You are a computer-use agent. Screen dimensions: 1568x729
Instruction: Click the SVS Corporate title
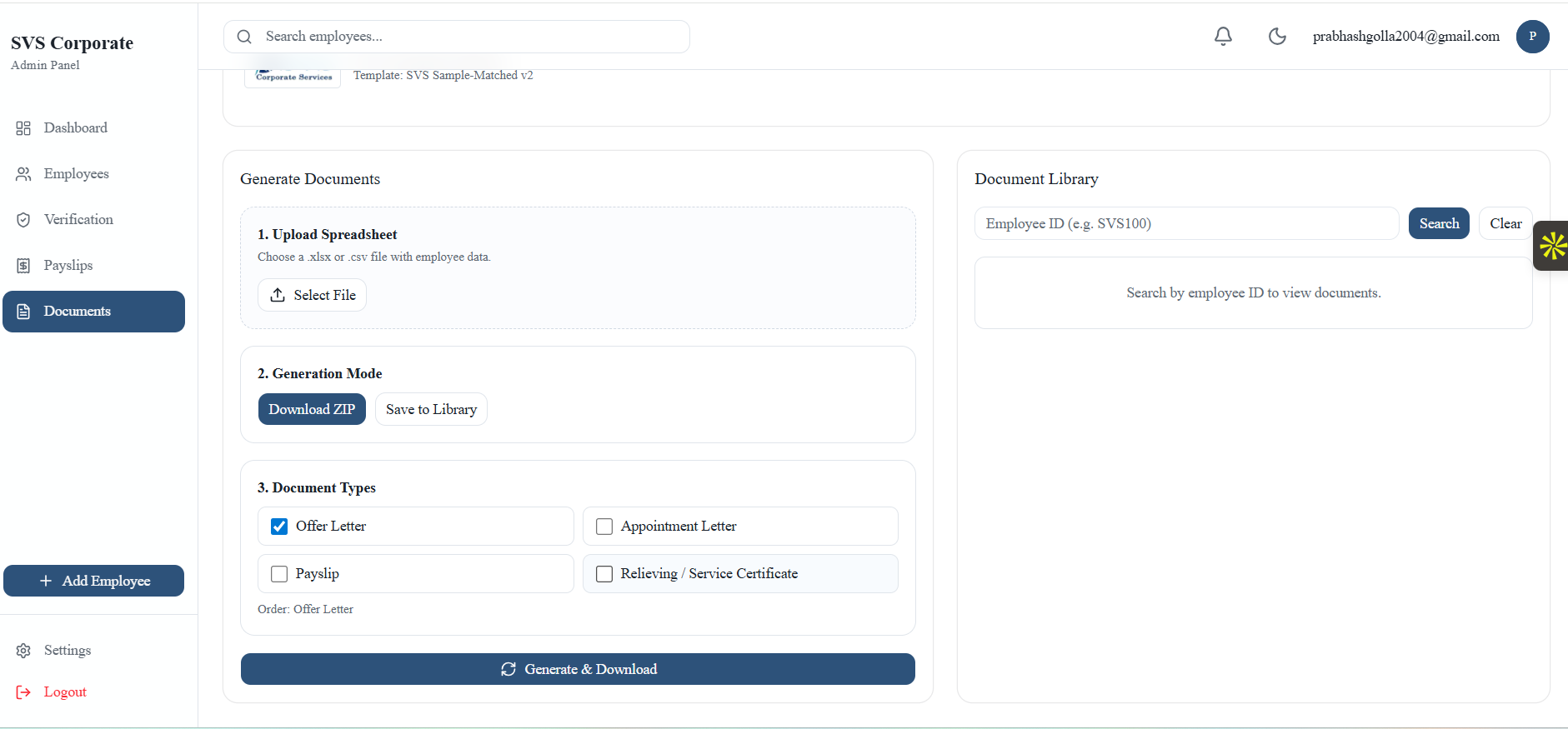(72, 43)
